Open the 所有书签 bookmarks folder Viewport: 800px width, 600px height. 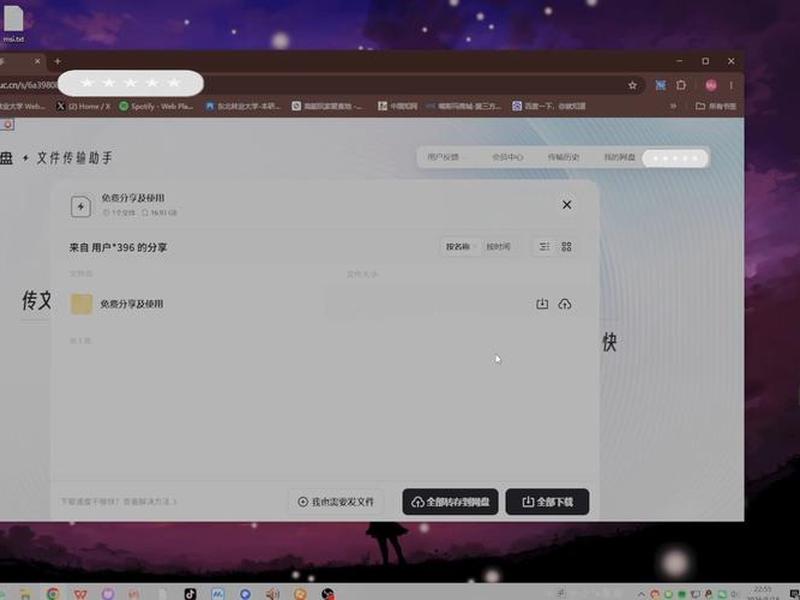pos(716,106)
